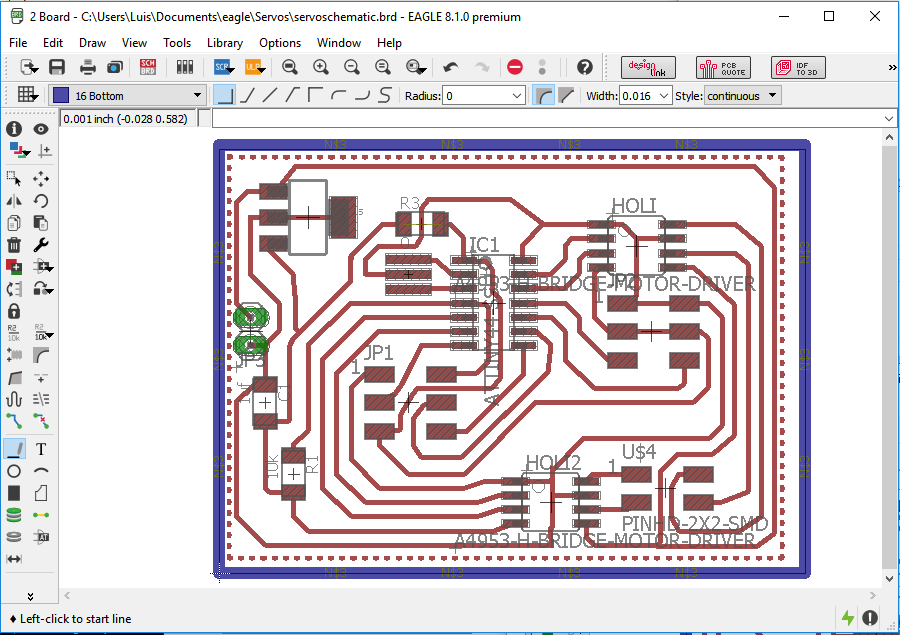Open the Help question mark icon
This screenshot has width=900, height=635.
(x=584, y=68)
